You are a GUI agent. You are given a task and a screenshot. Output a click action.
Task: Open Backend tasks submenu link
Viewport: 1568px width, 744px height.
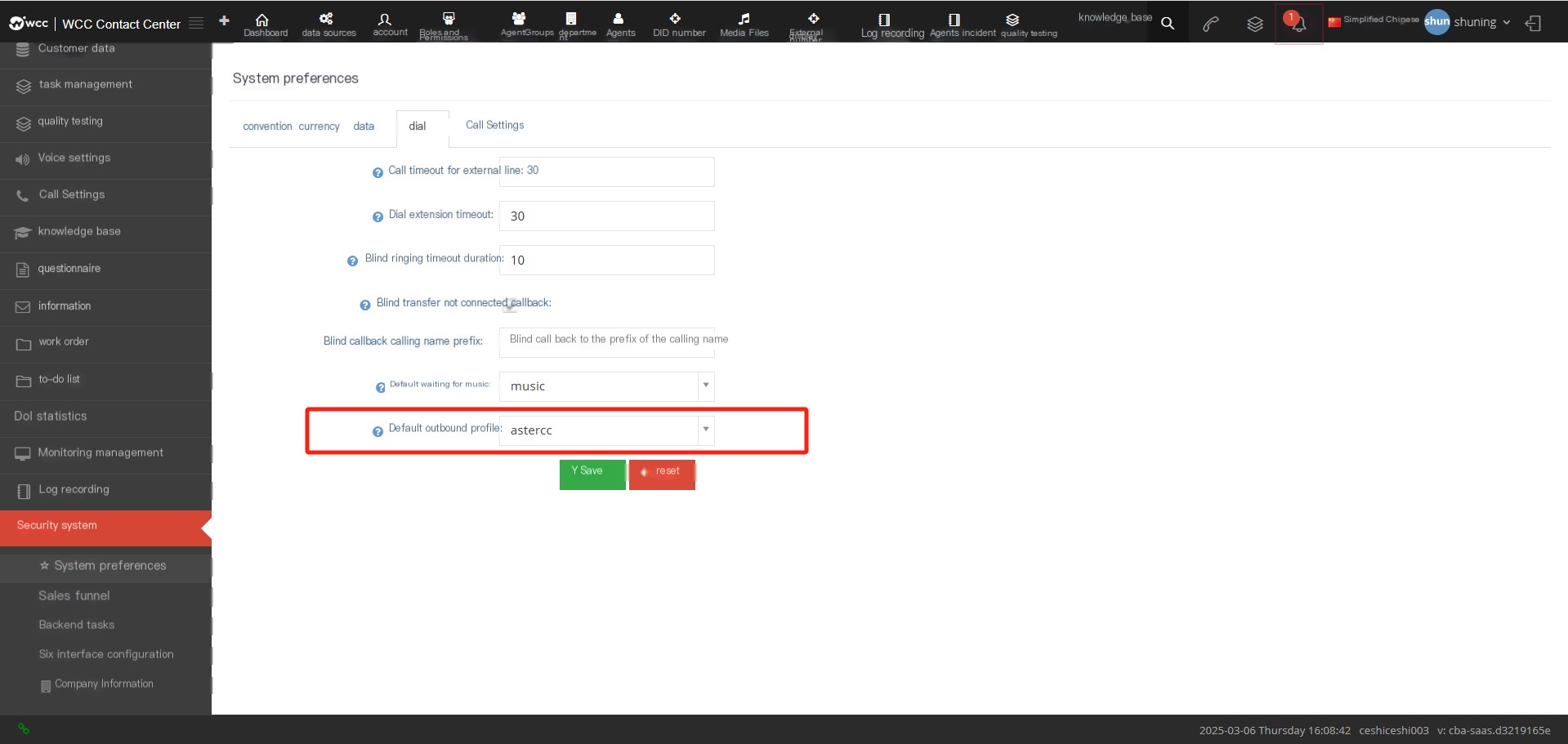coord(76,626)
